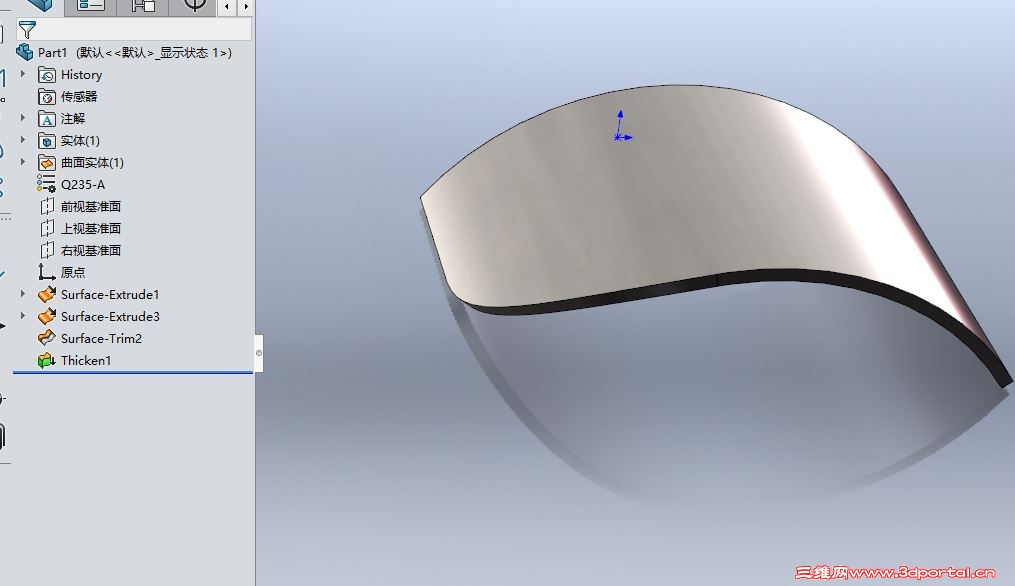
Task: Expand the Surface-Extrude1 feature
Action: click(x=23, y=295)
